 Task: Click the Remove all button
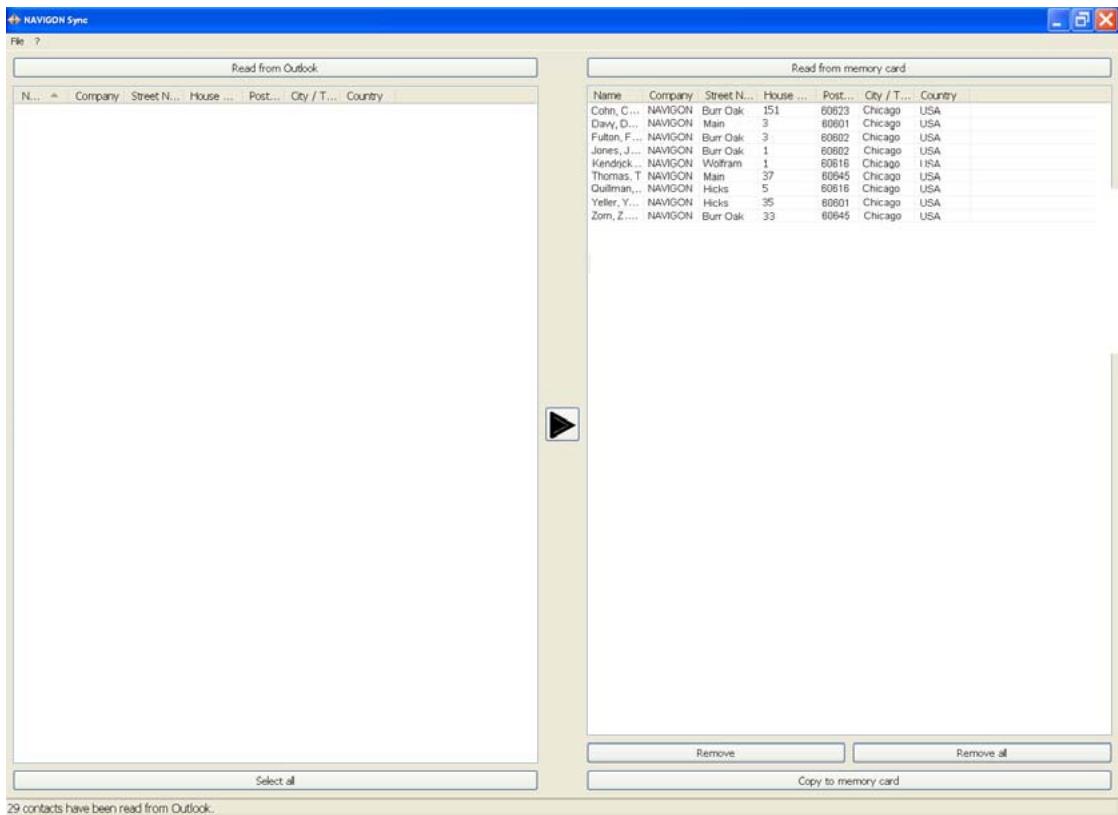[982, 752]
